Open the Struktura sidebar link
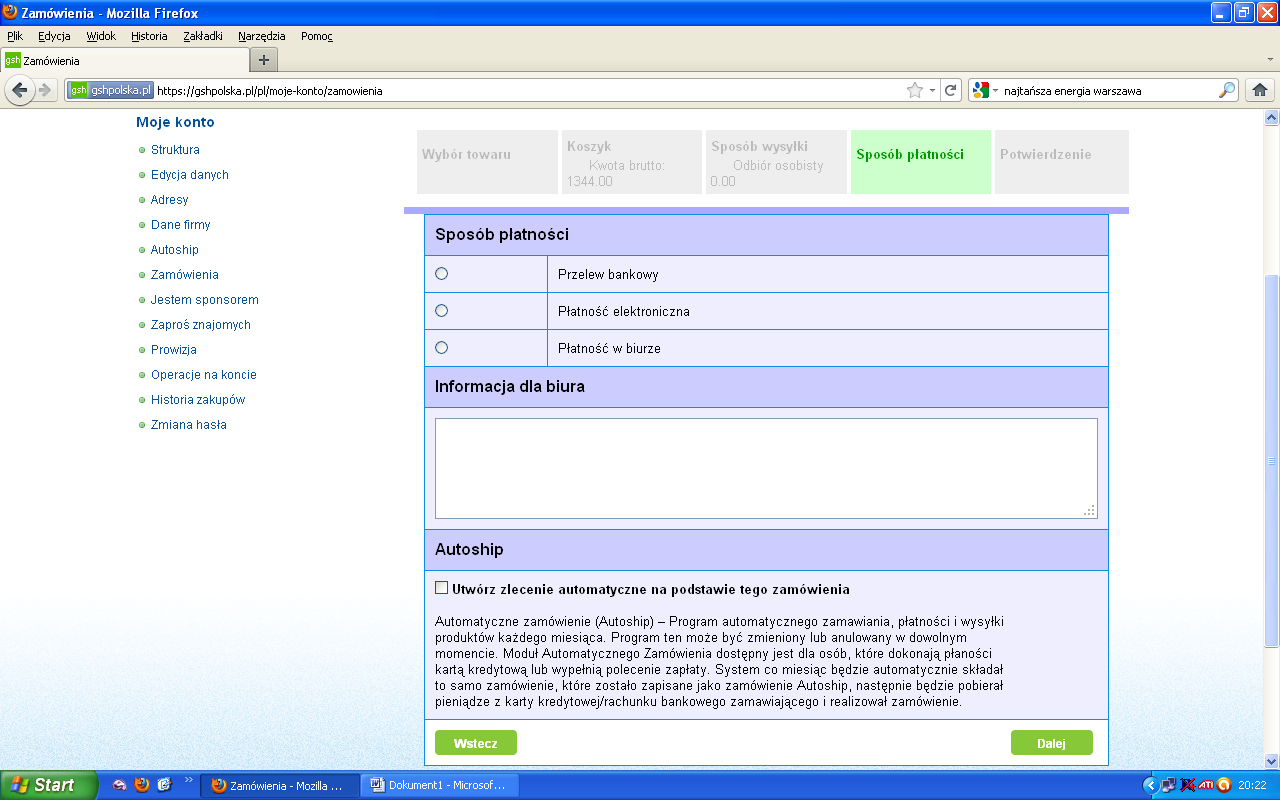Screen dimensions: 1280x800 coord(175,150)
